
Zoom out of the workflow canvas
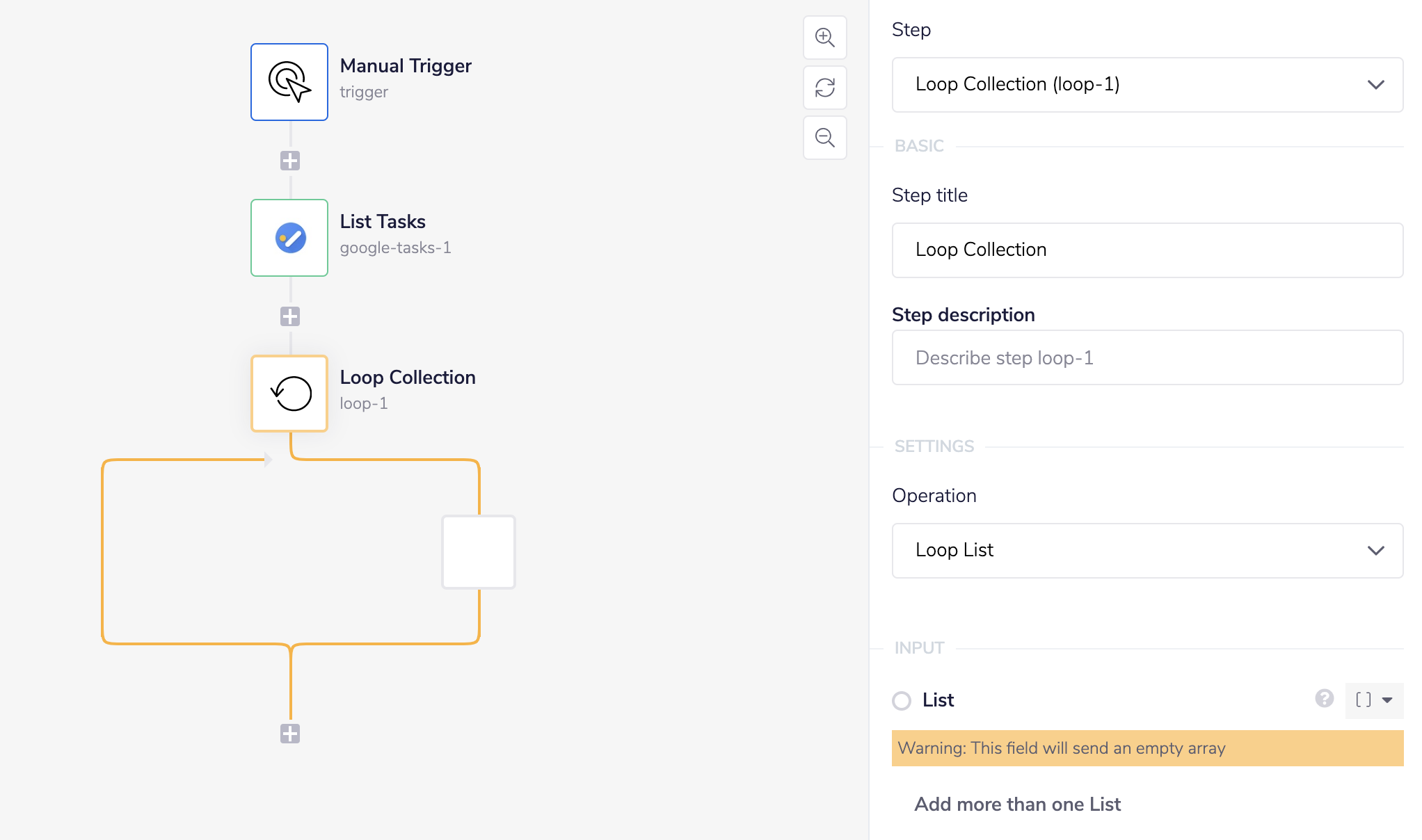[x=824, y=138]
